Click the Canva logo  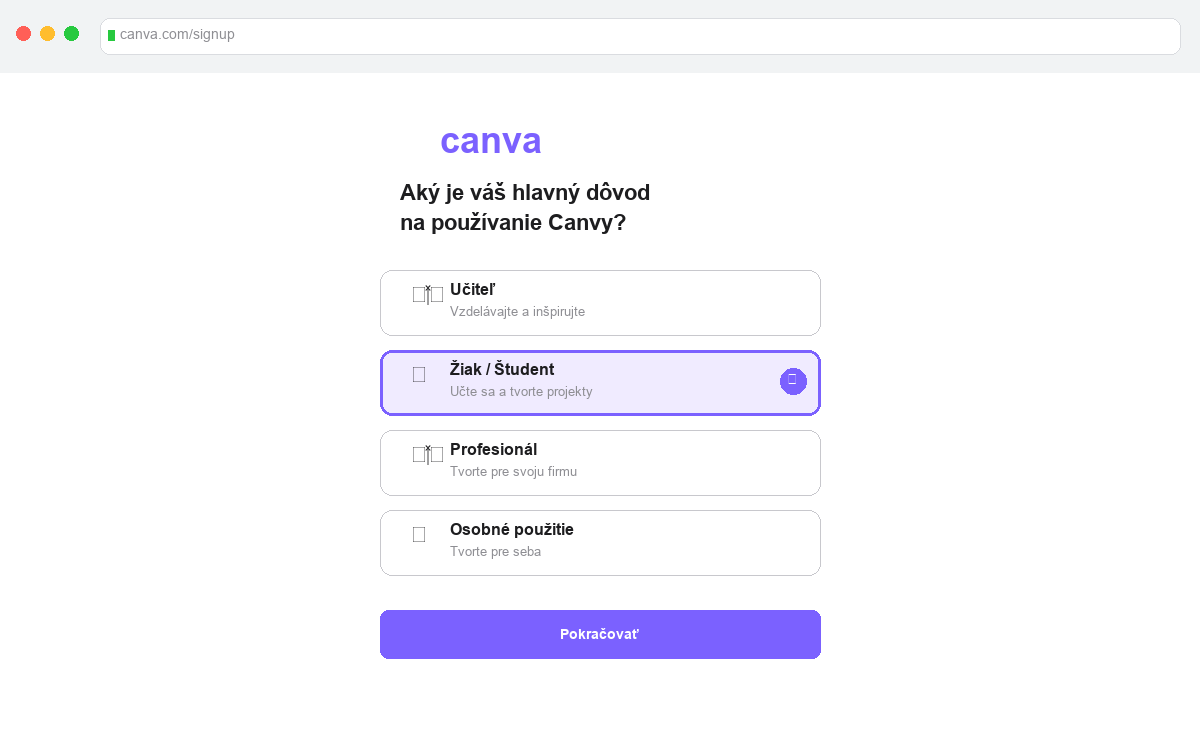pos(490,141)
